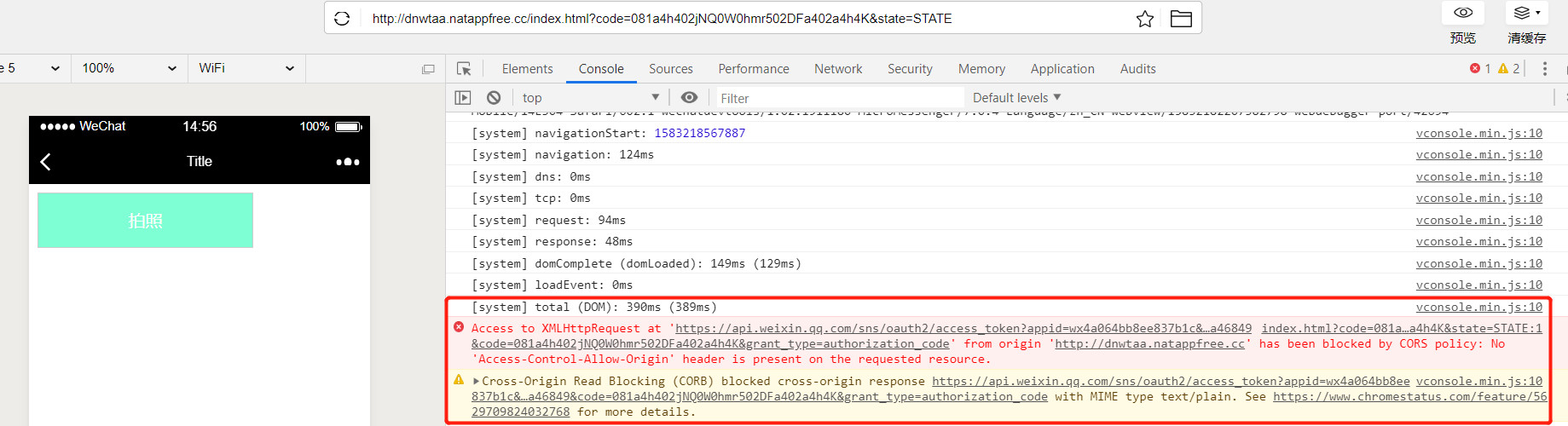Select the '[system] request: 94ms' log line

point(548,220)
